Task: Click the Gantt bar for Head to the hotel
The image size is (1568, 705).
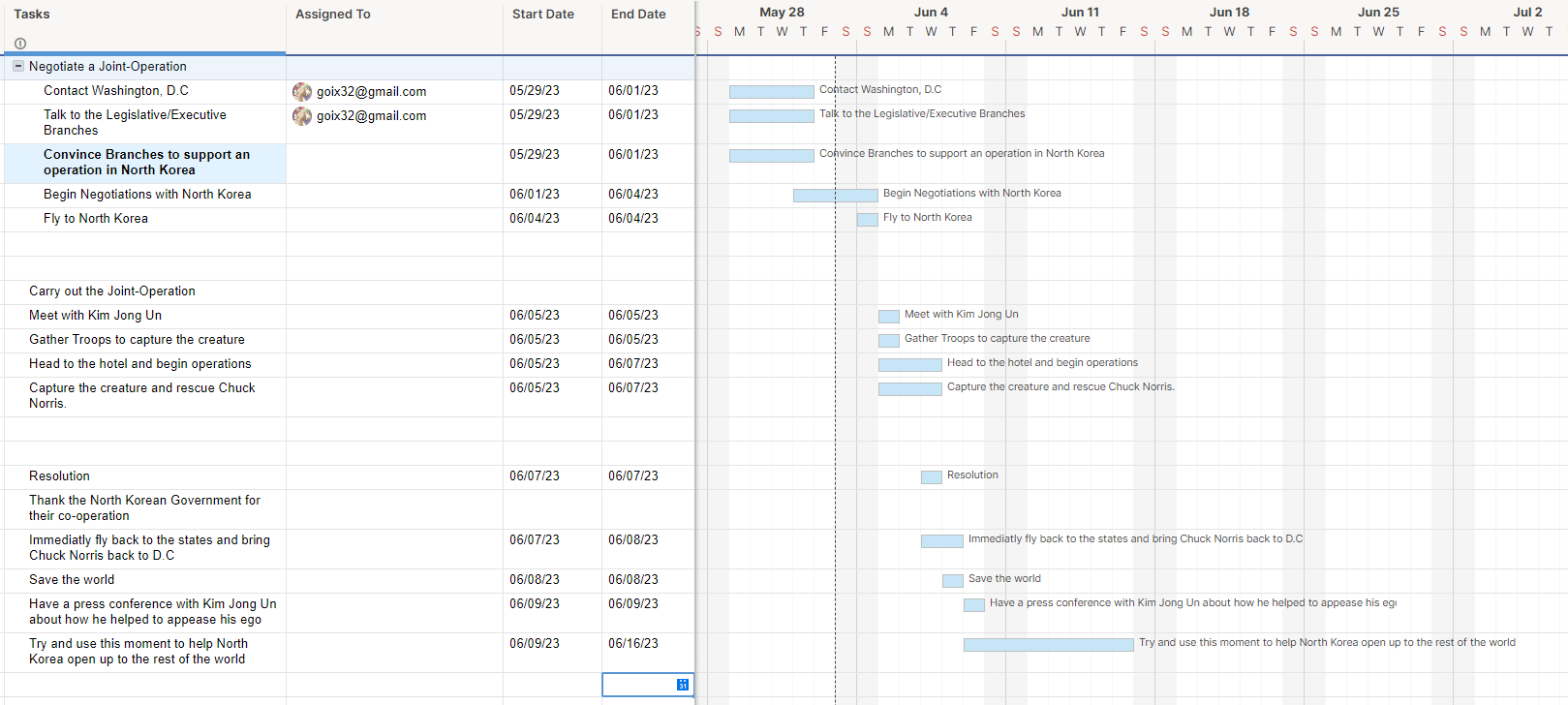Action: [910, 365]
